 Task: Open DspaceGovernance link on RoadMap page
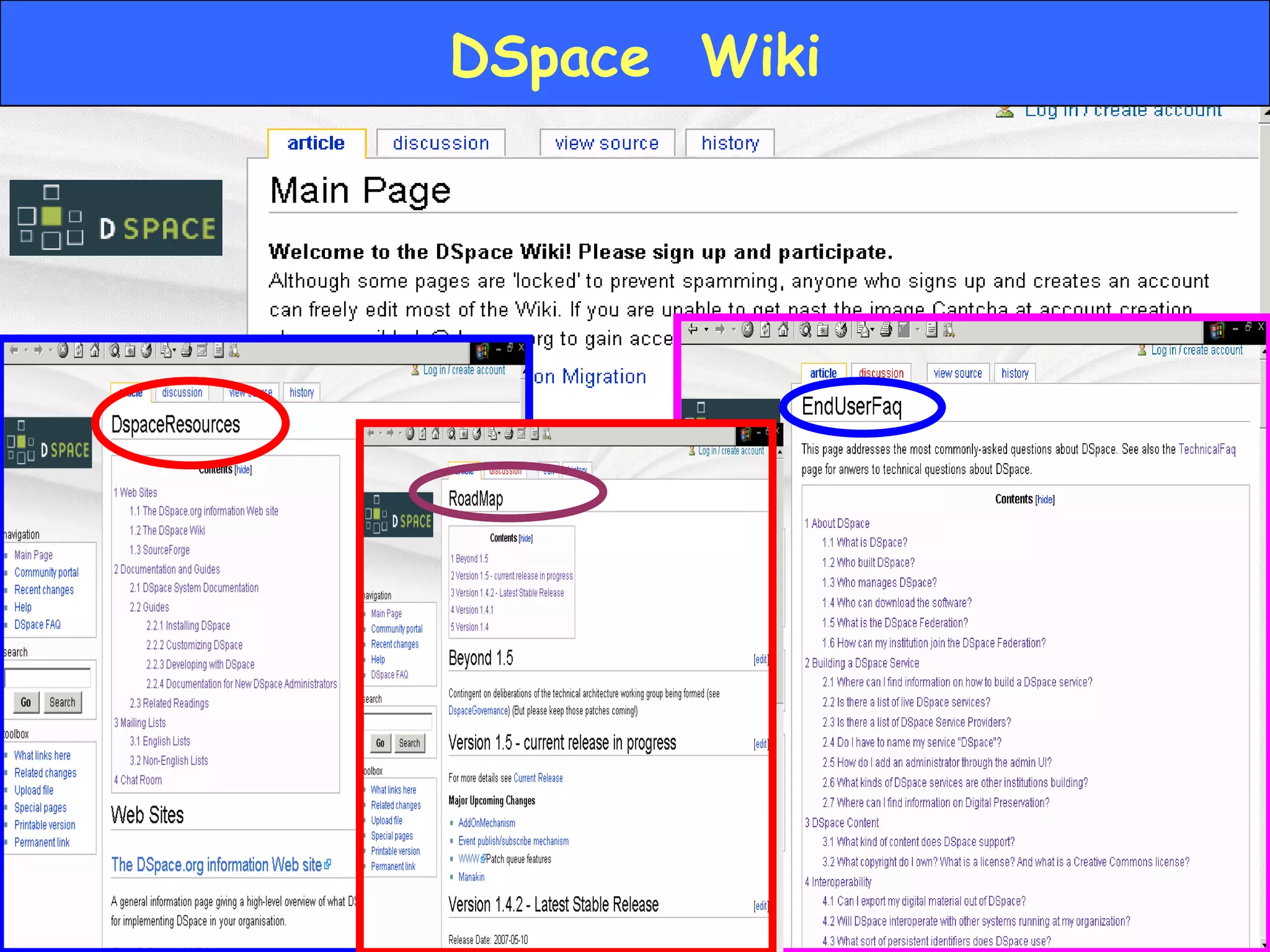pos(478,711)
